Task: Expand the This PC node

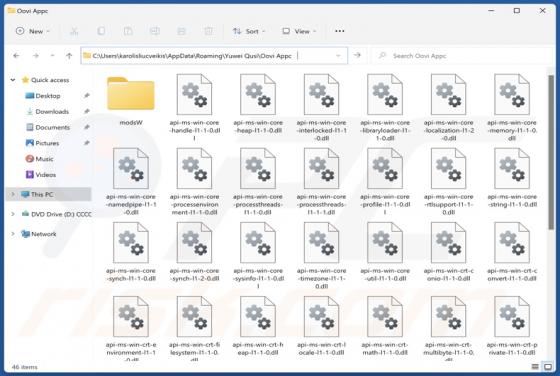Action: pyautogui.click(x=13, y=194)
